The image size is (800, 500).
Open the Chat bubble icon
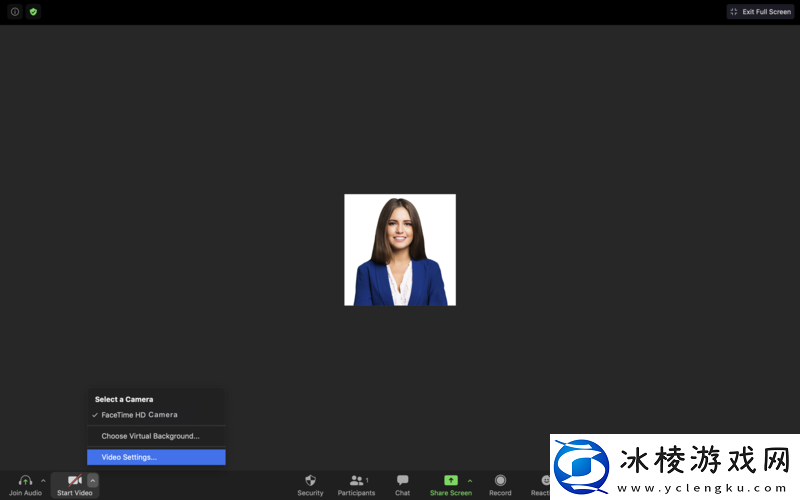point(402,480)
